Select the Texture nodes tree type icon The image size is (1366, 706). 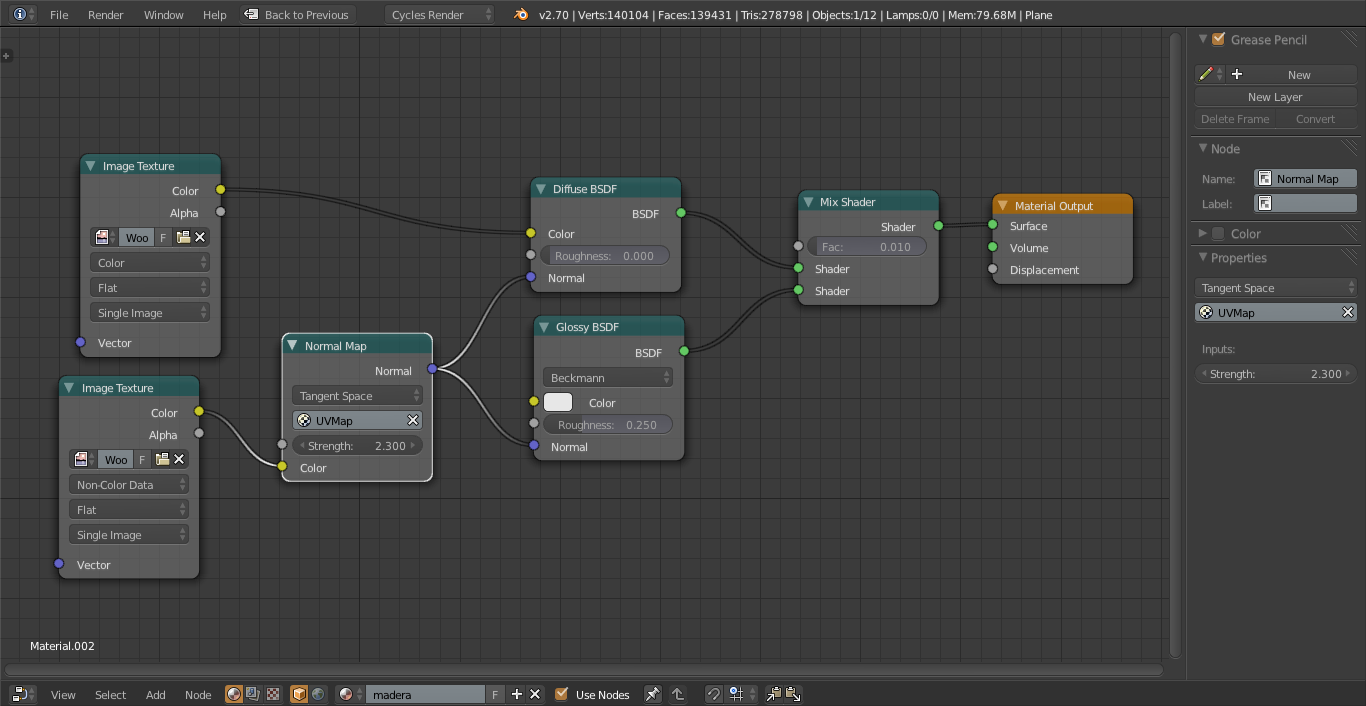[x=272, y=694]
